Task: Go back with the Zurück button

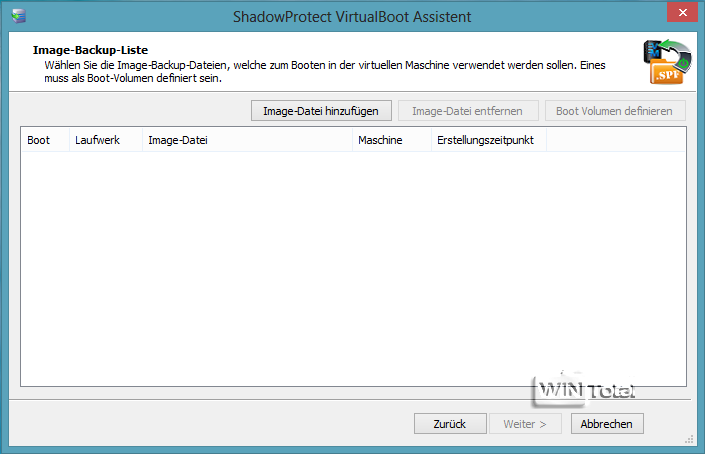Action: coord(450,423)
